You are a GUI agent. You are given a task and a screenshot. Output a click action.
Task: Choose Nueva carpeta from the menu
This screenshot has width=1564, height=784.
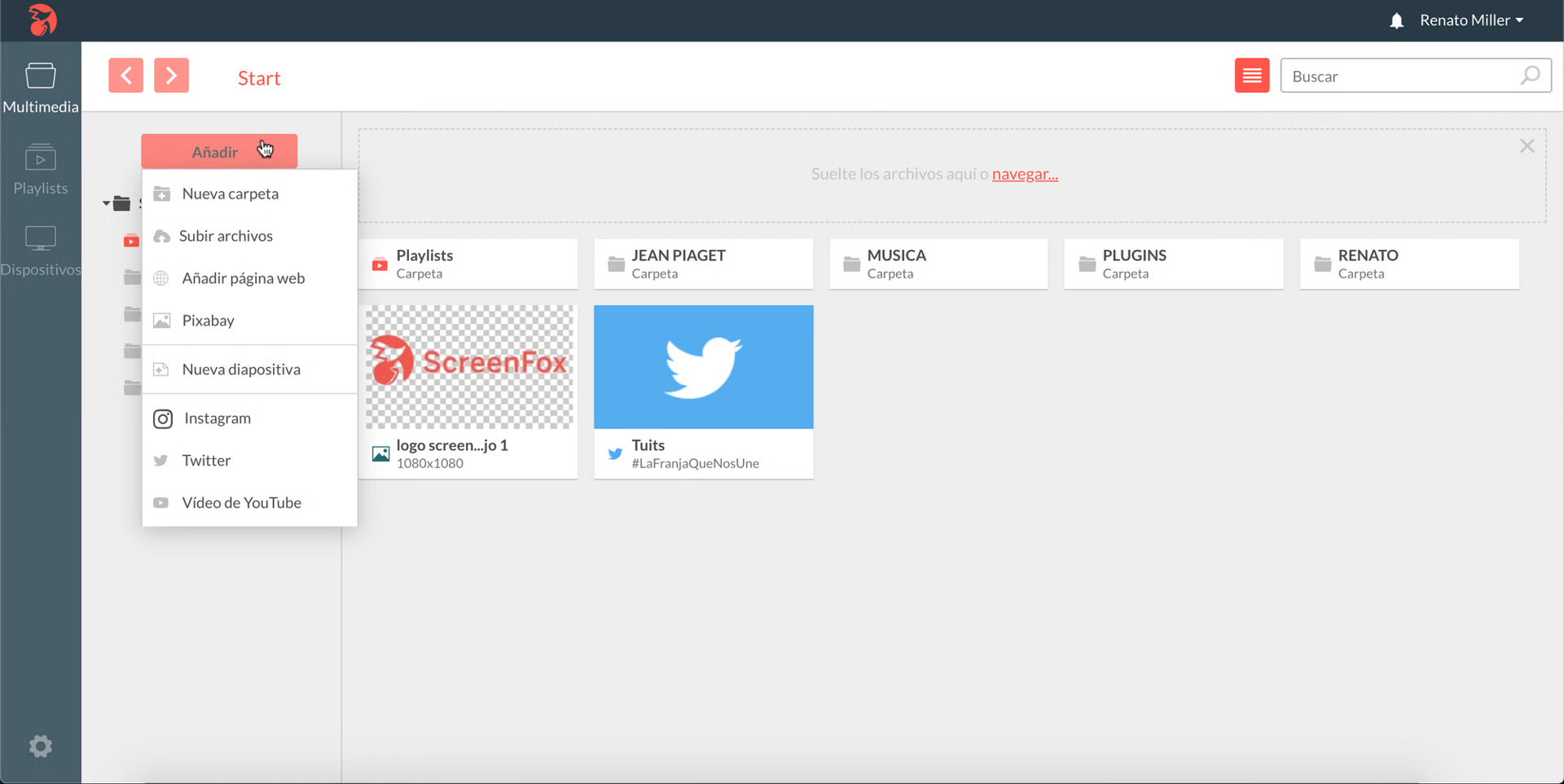(x=249, y=194)
